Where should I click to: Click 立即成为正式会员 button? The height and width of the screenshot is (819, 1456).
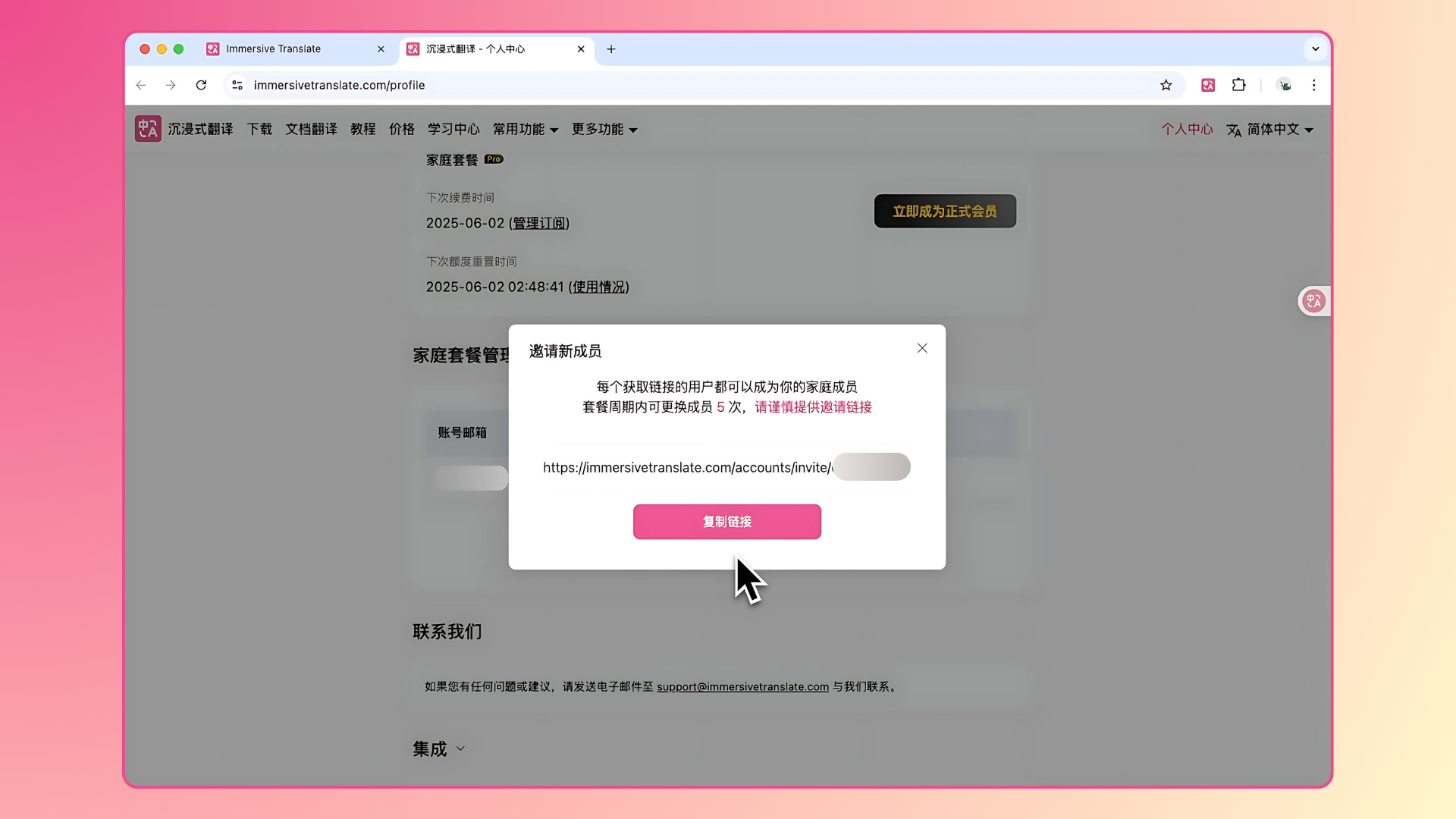(x=945, y=212)
